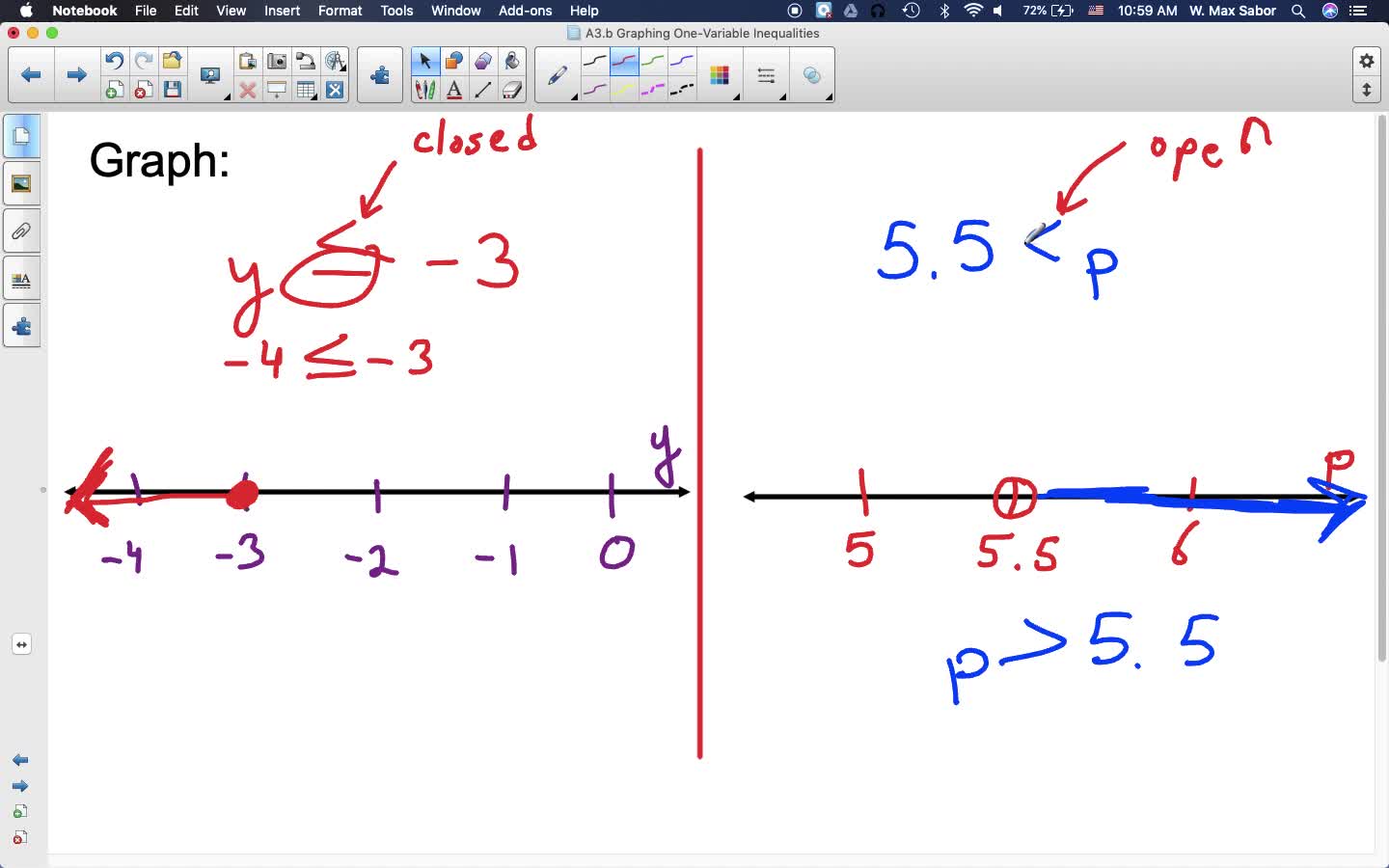
Task: Show the screen shade
Action: point(276,90)
